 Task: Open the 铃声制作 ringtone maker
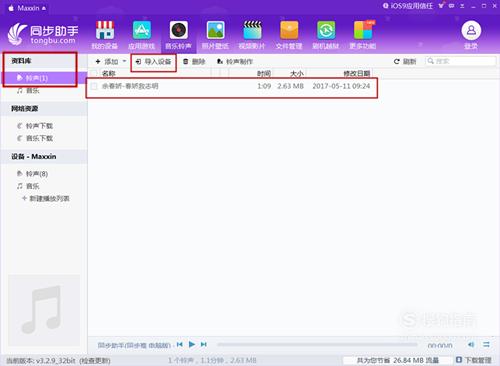click(235, 61)
